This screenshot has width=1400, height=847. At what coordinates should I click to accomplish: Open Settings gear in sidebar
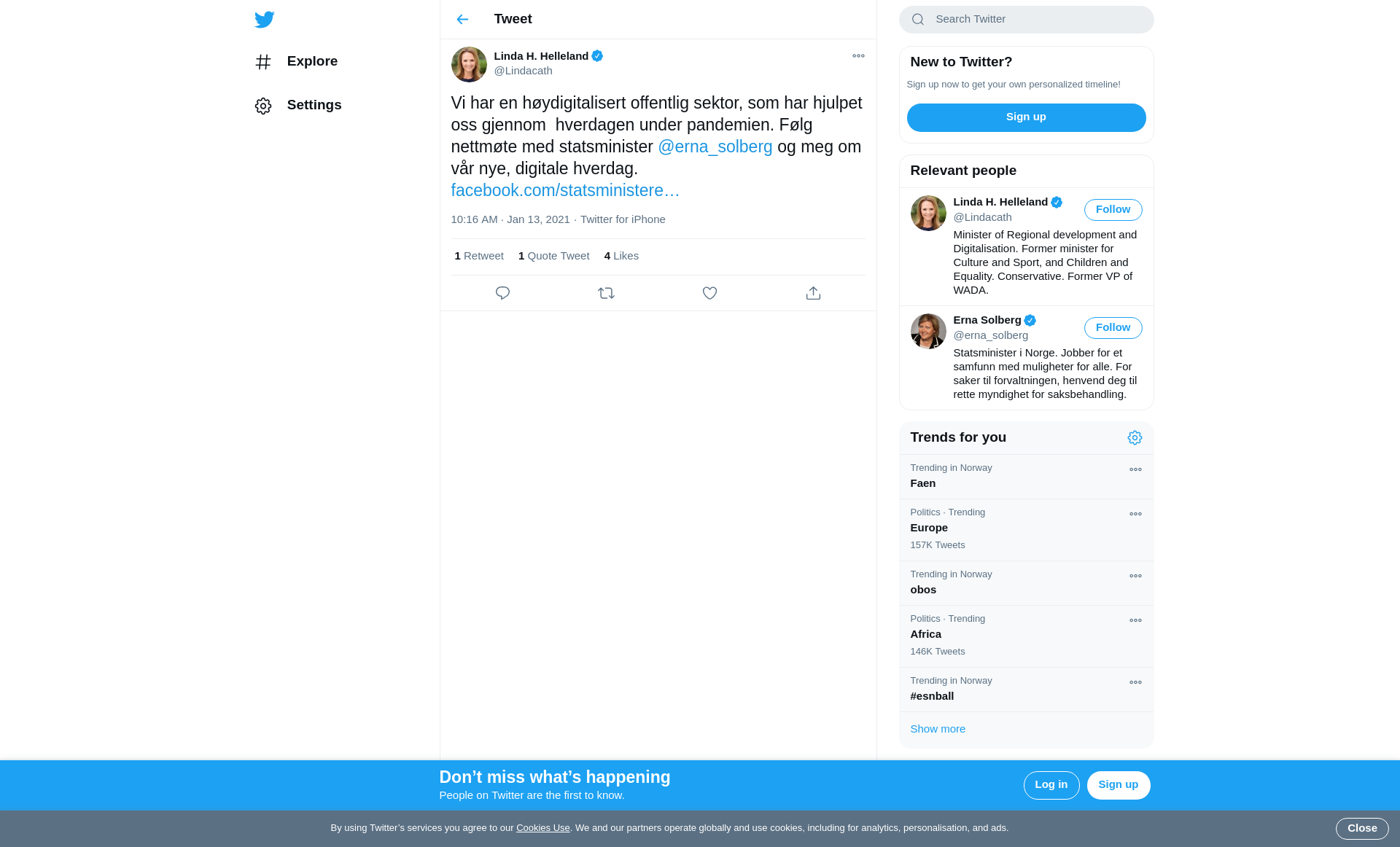pyautogui.click(x=263, y=106)
